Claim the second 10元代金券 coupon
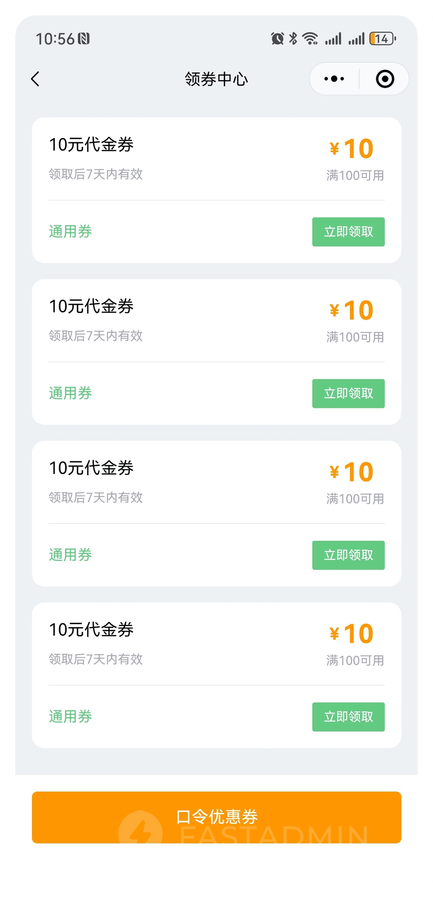The image size is (433, 900). click(349, 394)
